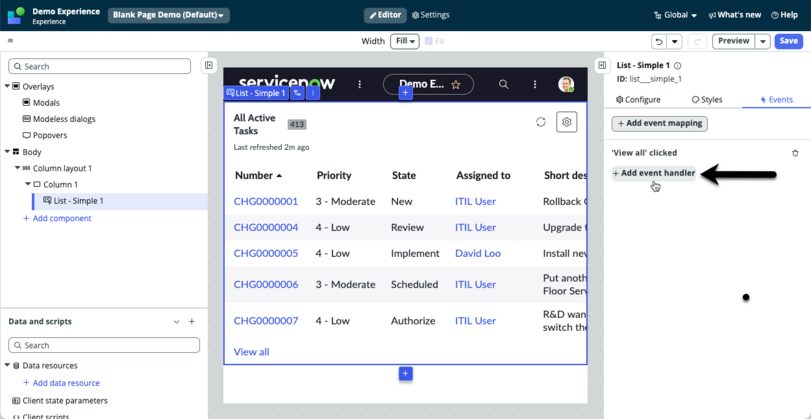Image resolution: width=811 pixels, height=419 pixels.
Task: Click the user avatar in header
Action: coord(566,84)
